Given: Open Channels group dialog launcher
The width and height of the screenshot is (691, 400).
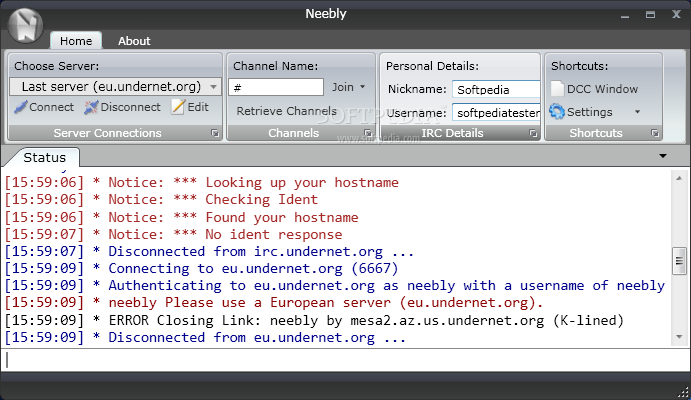Looking at the screenshot, I should [368, 133].
